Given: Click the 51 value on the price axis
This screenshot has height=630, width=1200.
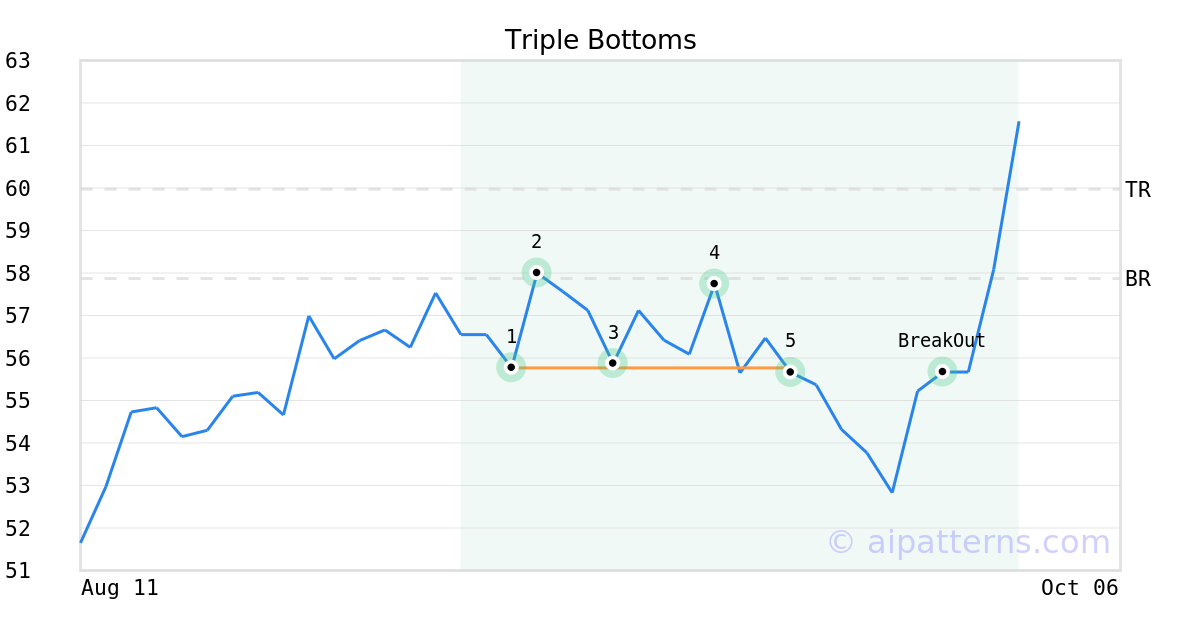Looking at the screenshot, I should pos(18,571).
